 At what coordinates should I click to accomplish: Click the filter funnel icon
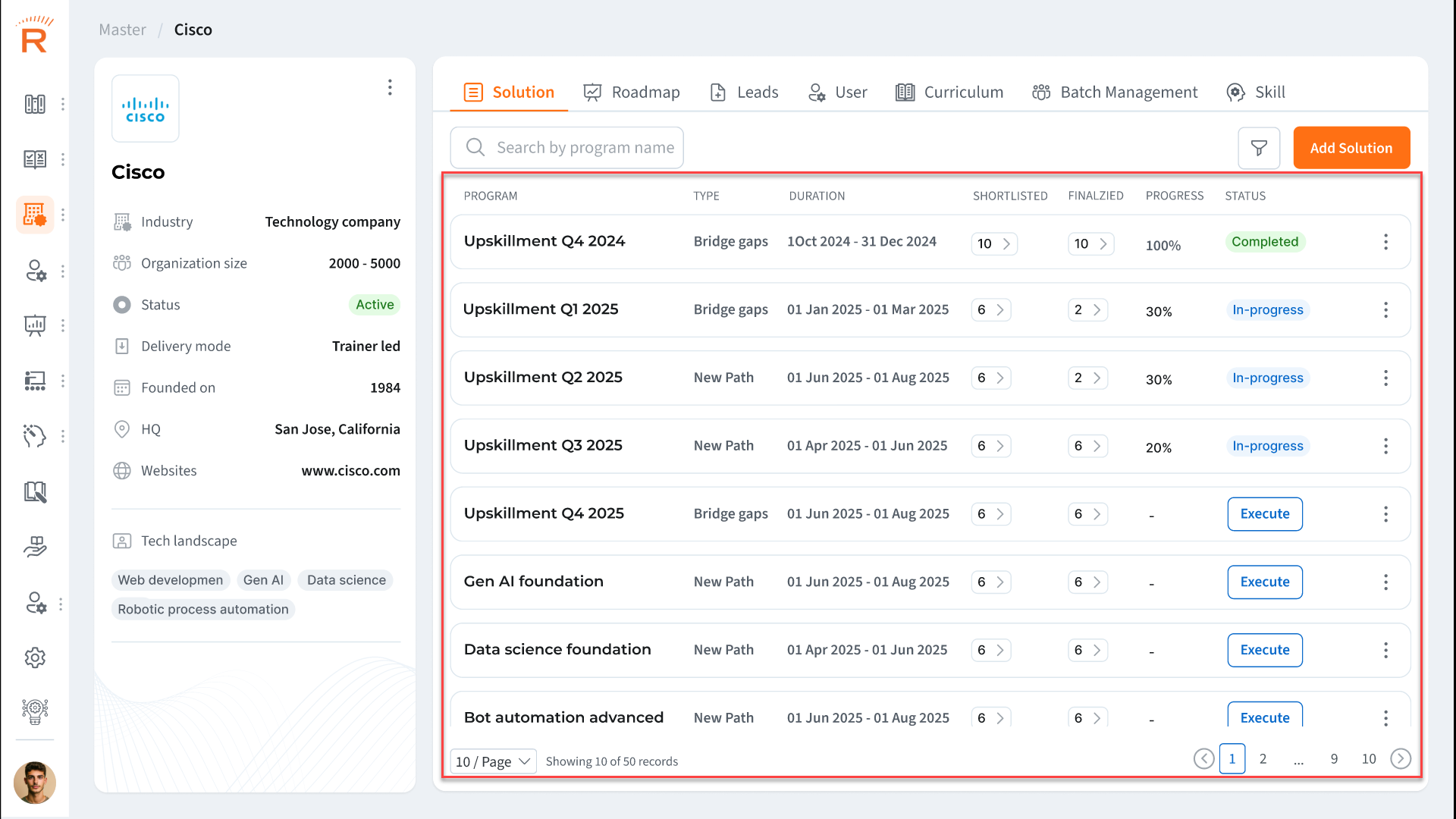point(1259,148)
